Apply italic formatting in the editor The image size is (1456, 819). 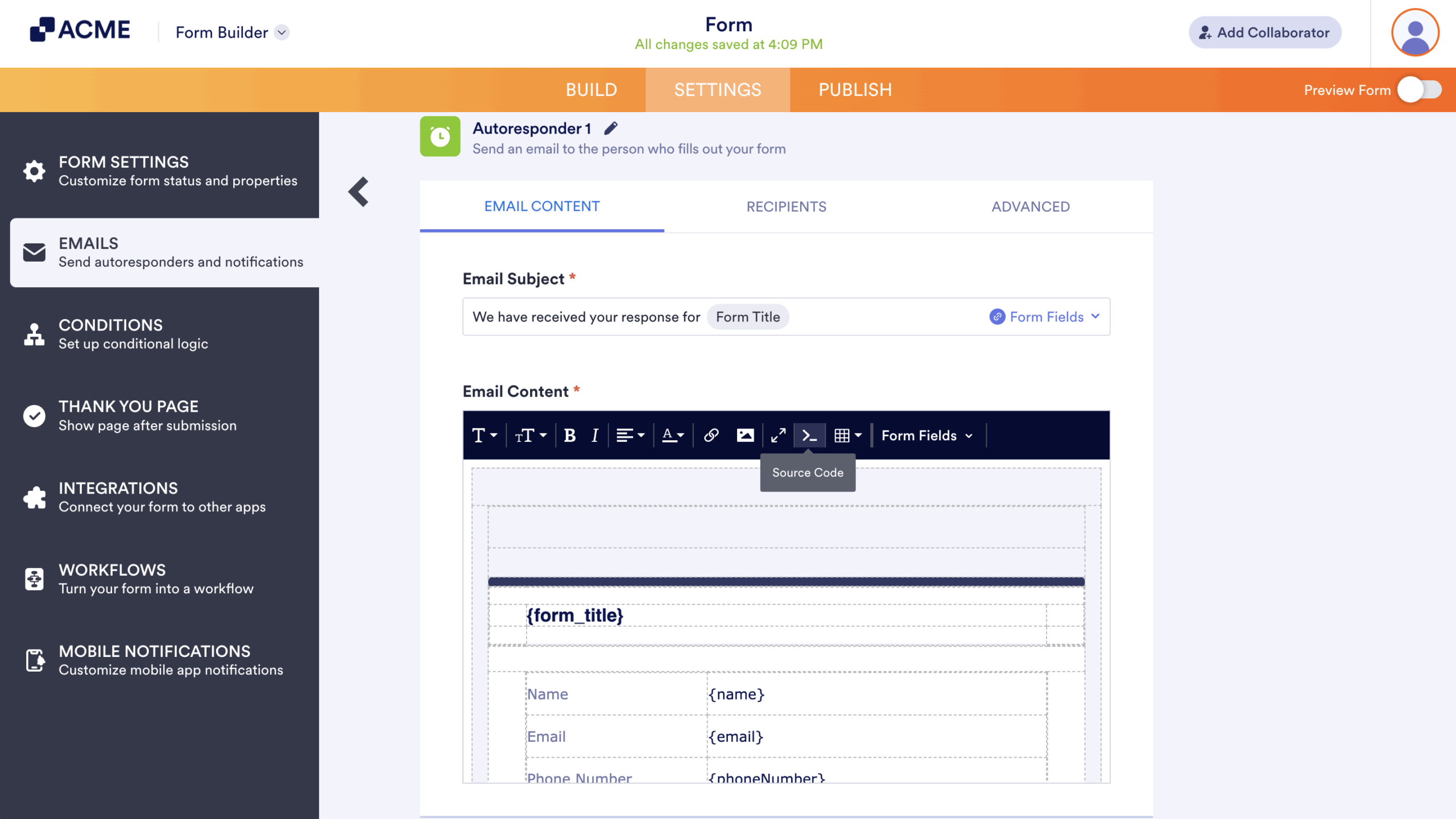pyautogui.click(x=594, y=435)
